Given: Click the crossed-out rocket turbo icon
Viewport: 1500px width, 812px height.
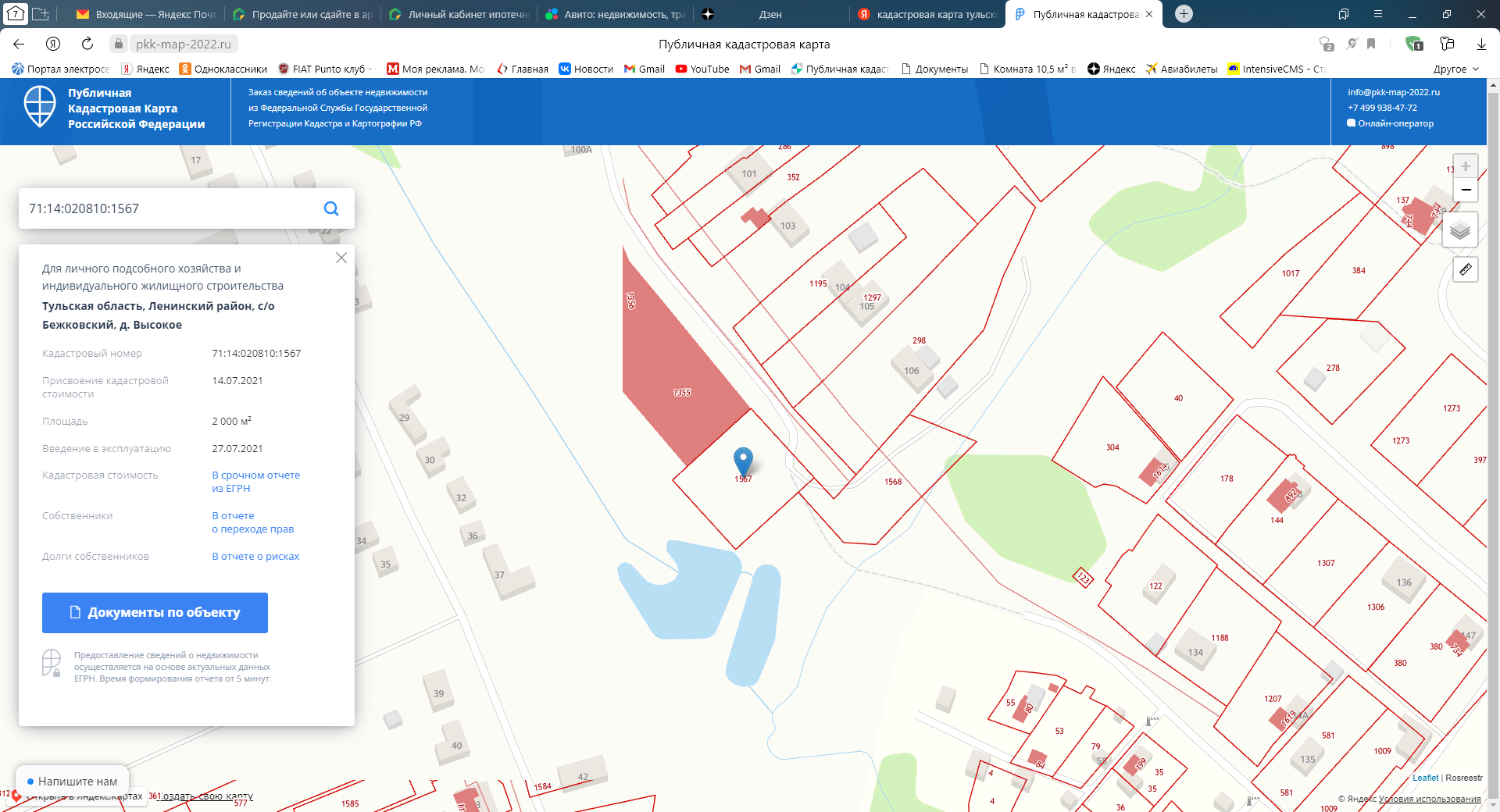Looking at the screenshot, I should [x=1352, y=44].
